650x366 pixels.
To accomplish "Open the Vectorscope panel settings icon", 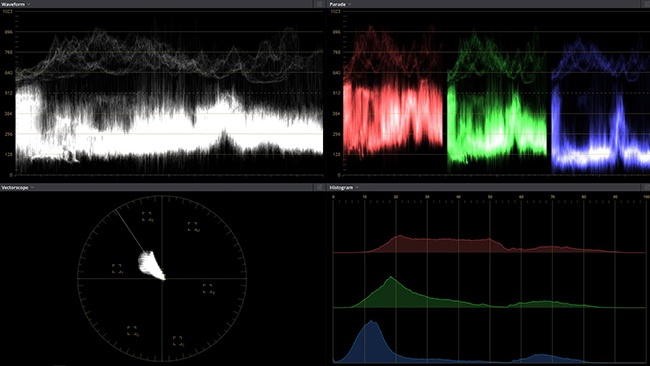I will 319,187.
